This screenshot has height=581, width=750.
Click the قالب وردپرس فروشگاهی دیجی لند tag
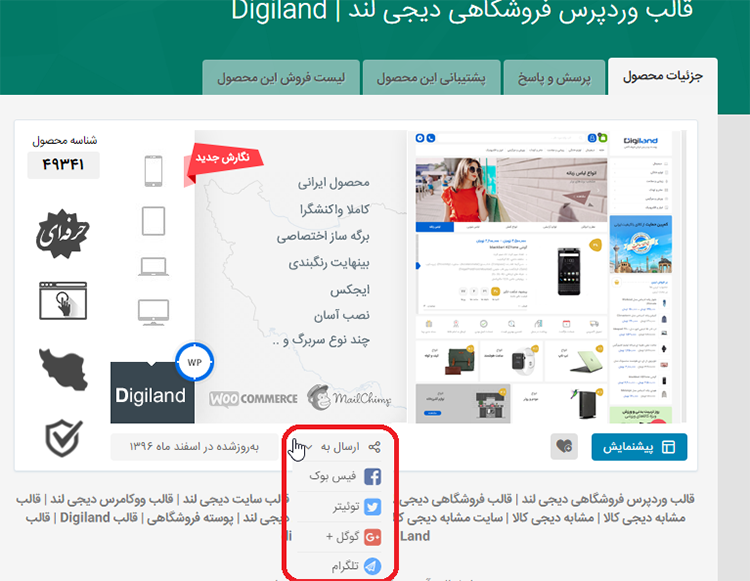608,499
